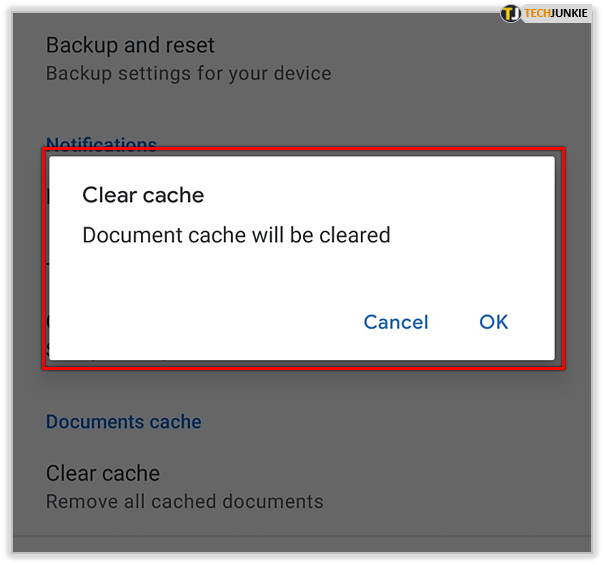
Task: Click the 'Clear cache' dialog title
Action: [x=143, y=195]
